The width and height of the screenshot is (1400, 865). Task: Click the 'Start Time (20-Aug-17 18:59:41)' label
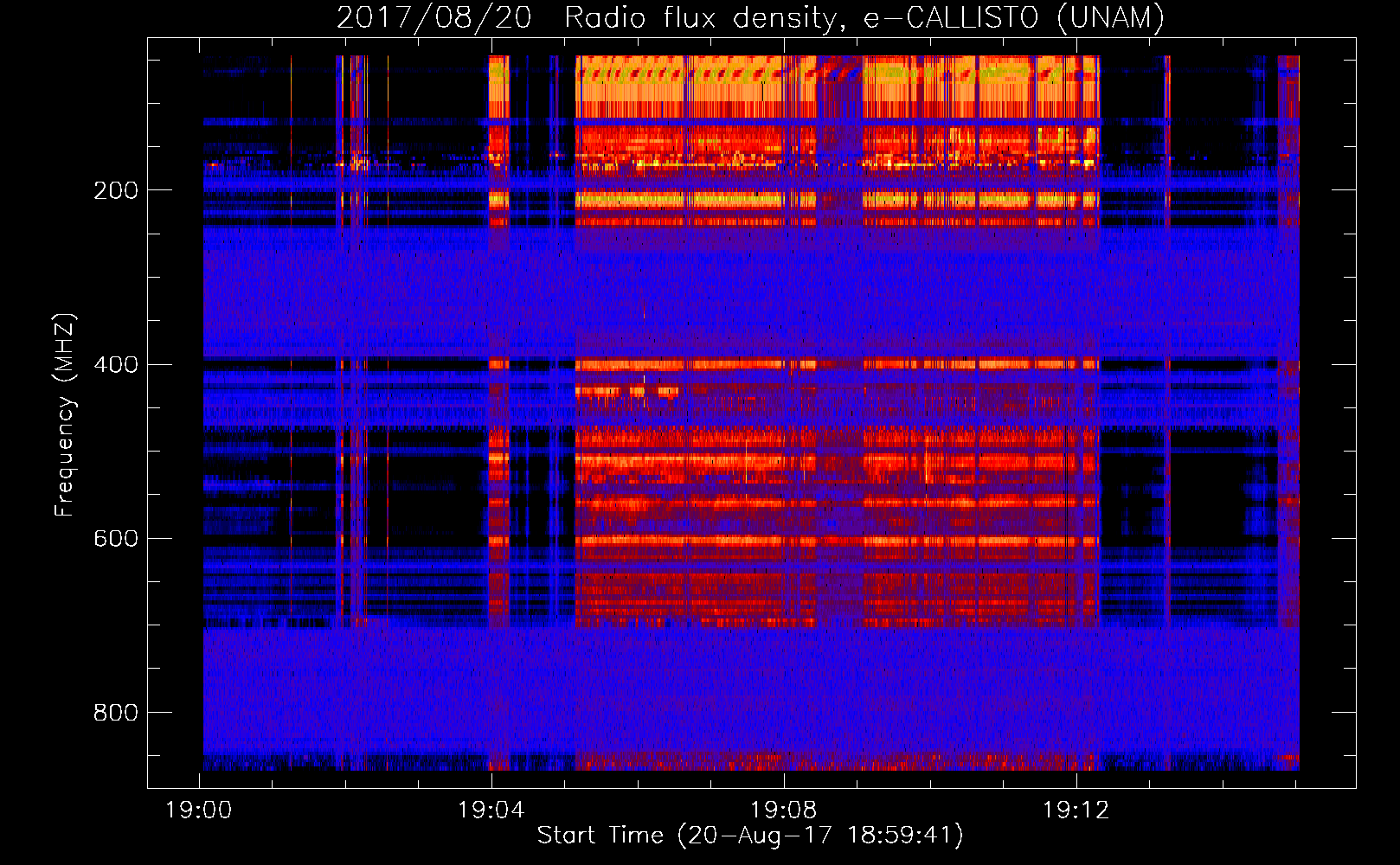750,836
